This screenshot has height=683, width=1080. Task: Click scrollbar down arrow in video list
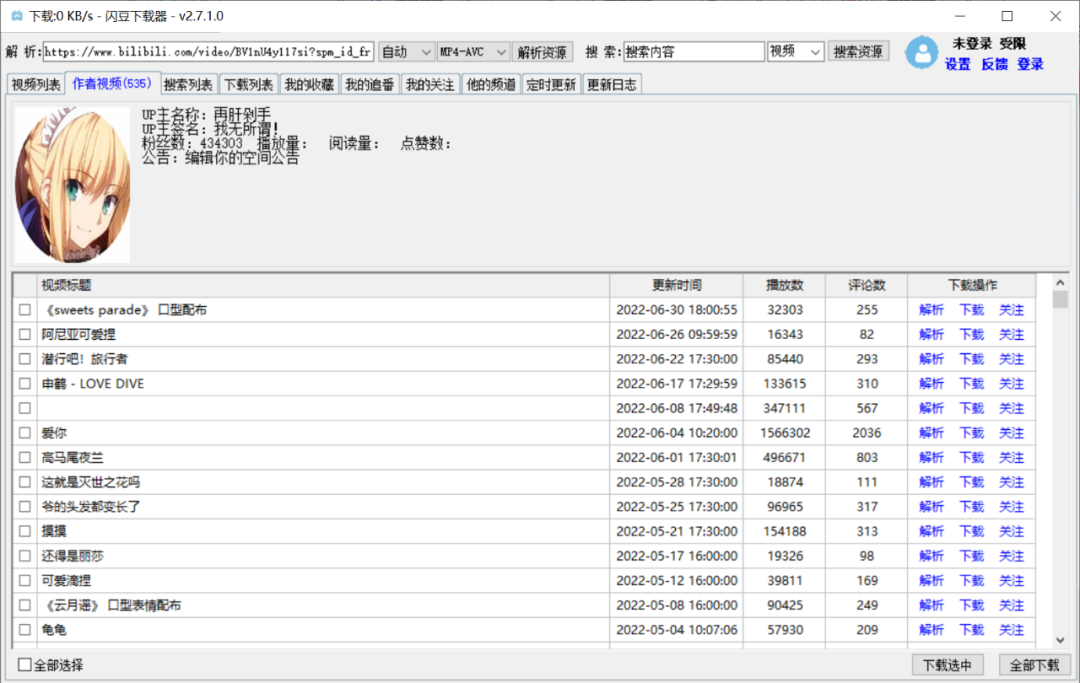tap(1060, 640)
